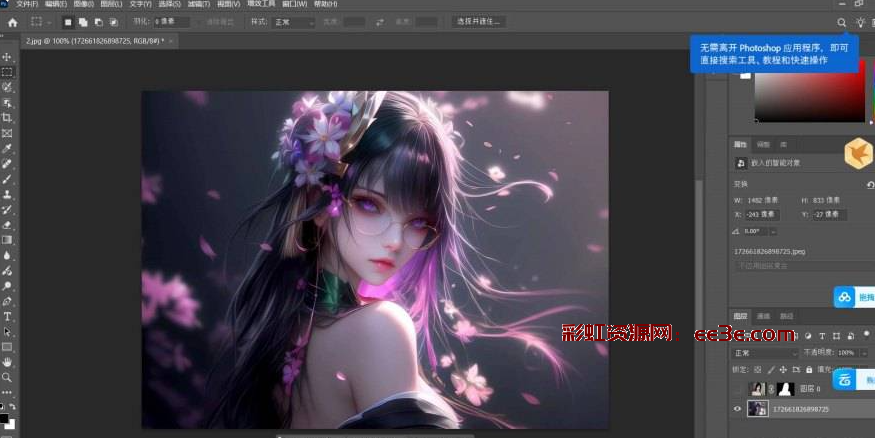The height and width of the screenshot is (438, 875).
Task: Open the 滤镜 (Filter) menu
Action: (x=195, y=4)
